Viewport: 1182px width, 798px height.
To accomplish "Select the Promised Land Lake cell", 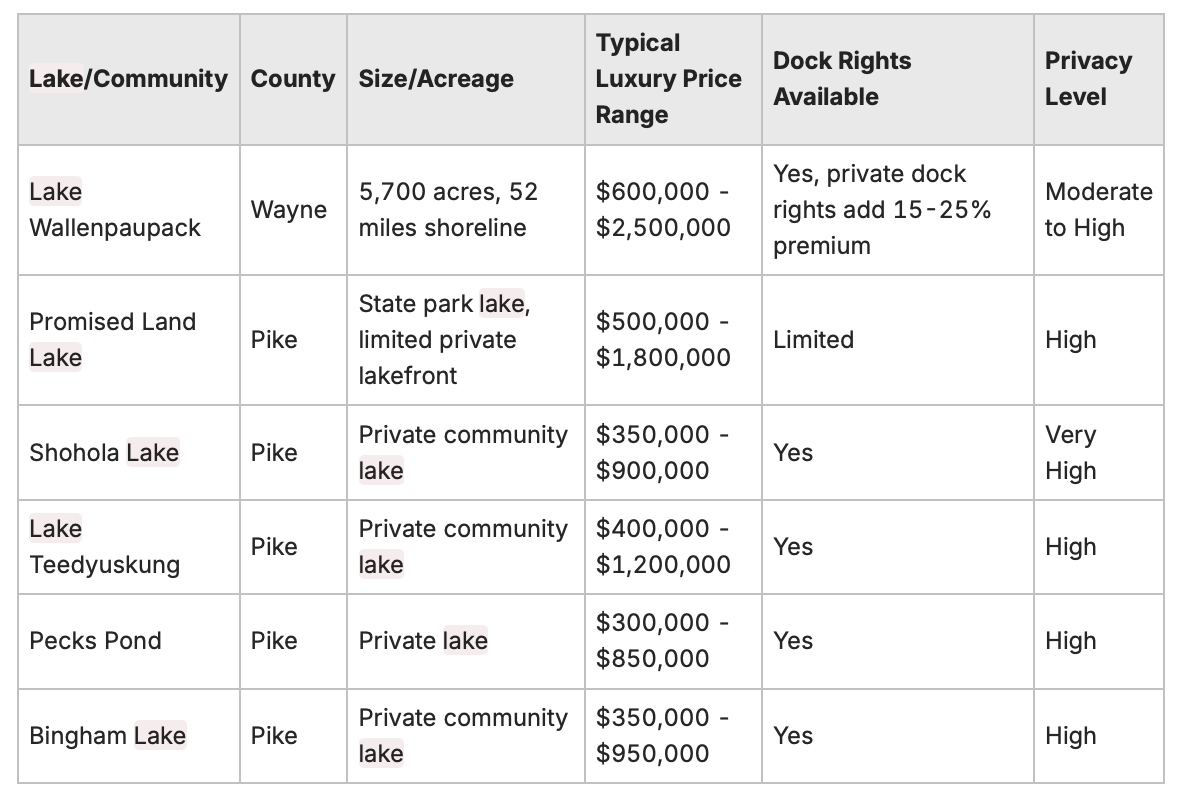I will [112, 340].
